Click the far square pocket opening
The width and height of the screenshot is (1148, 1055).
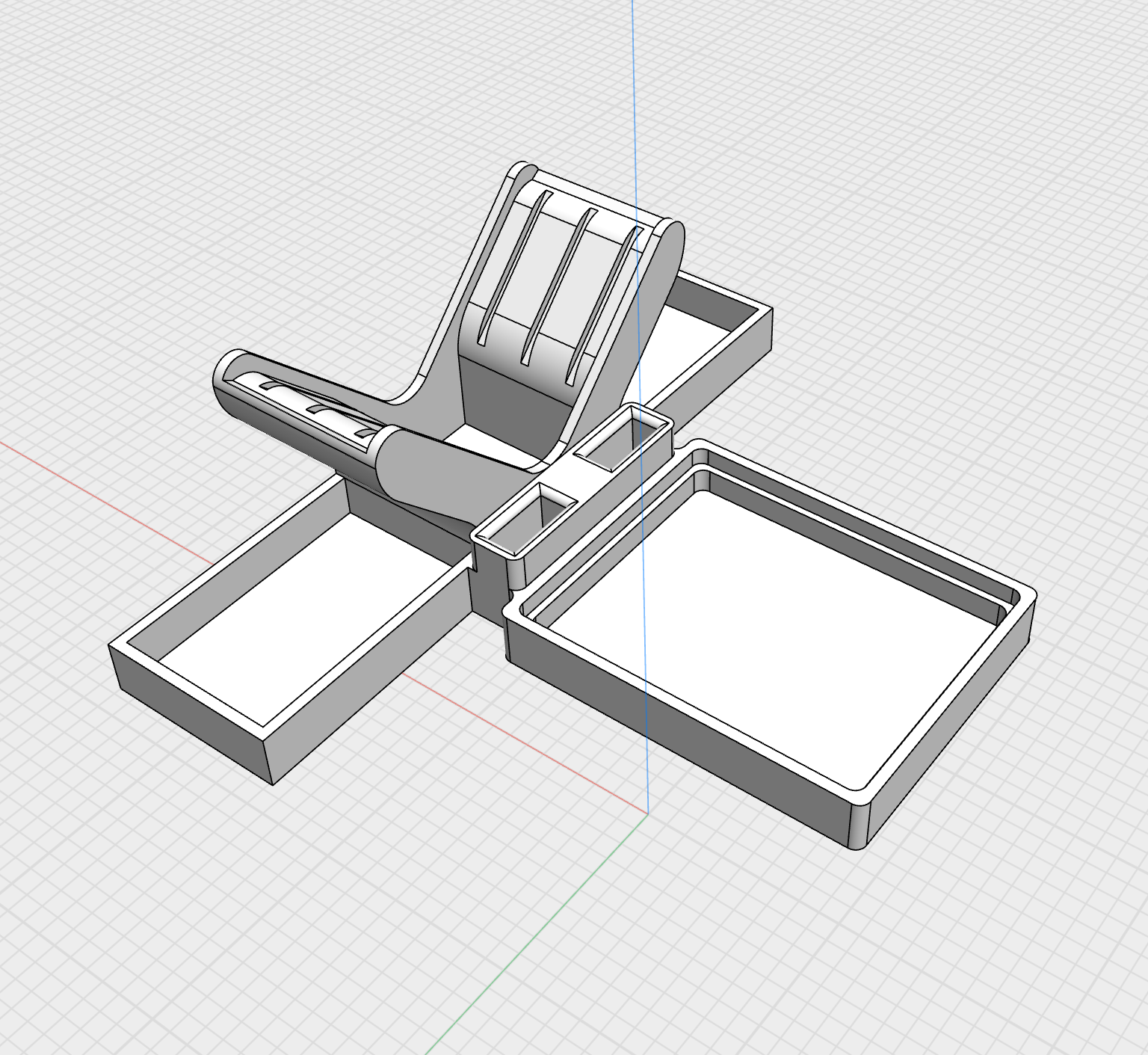620,443
